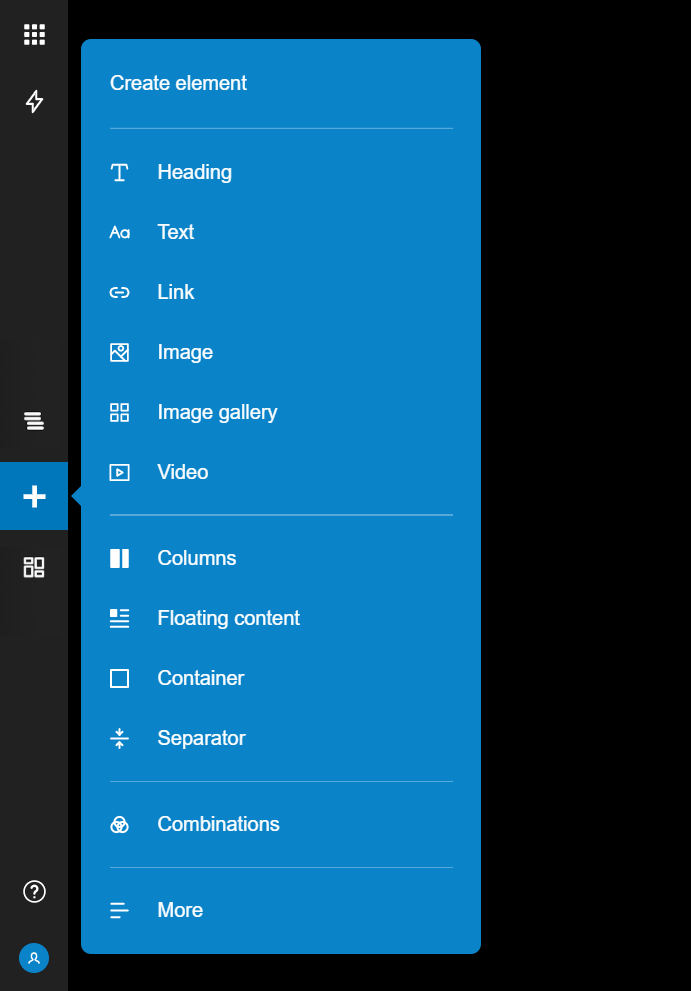Open the stacked layers icon in the sidebar

(x=34, y=420)
